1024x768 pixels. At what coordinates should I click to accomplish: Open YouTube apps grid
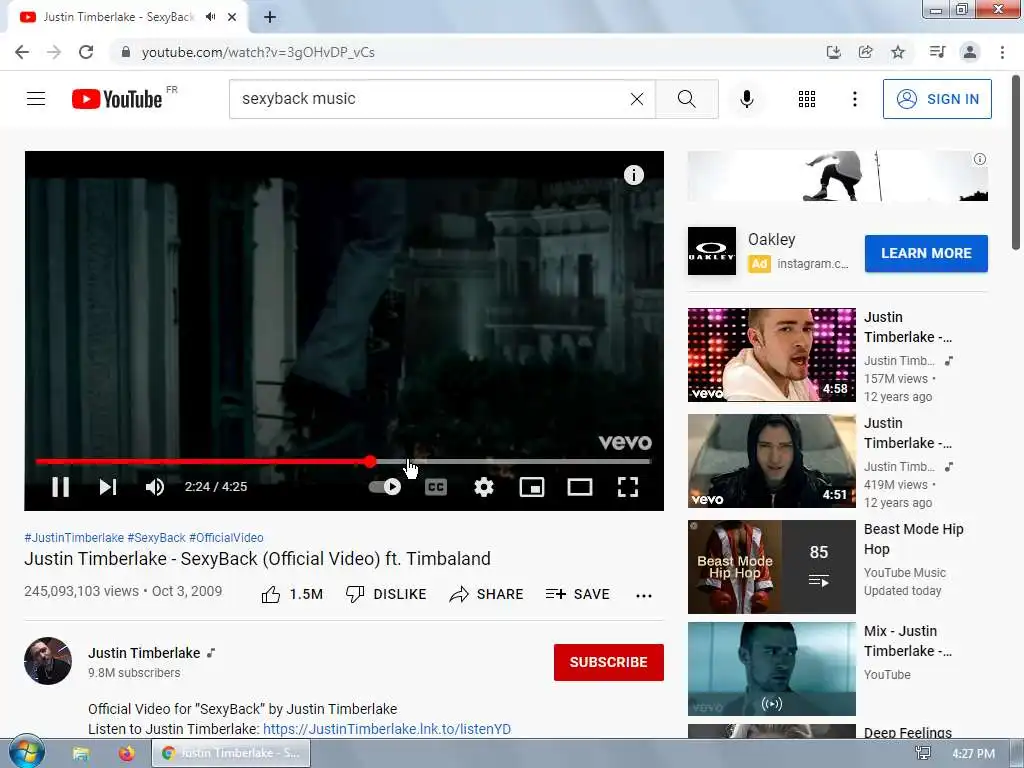[807, 99]
